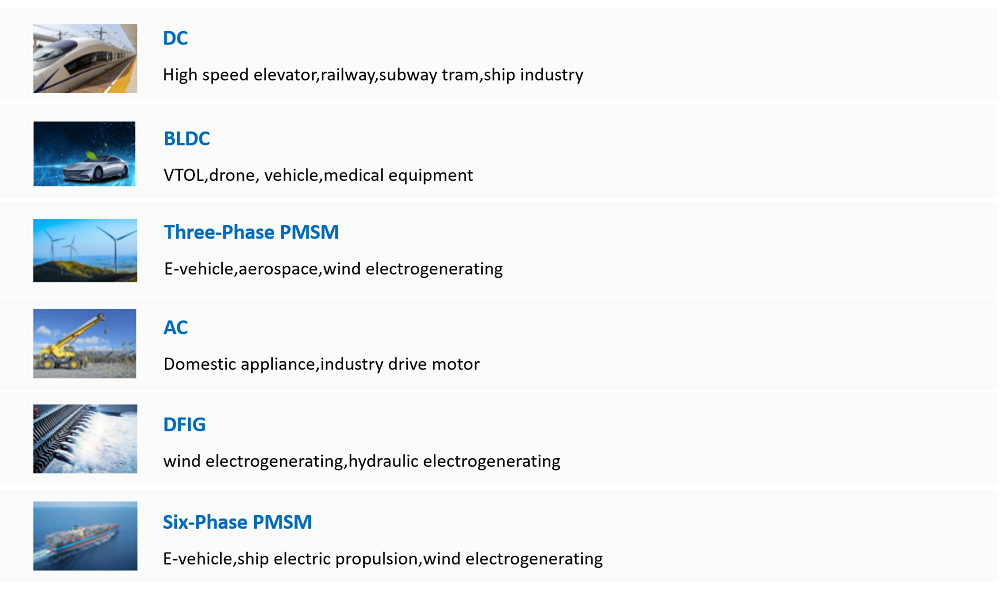The width and height of the screenshot is (1000, 596).
Task: Click the hydraulic dam thumbnail
Action: point(85,439)
